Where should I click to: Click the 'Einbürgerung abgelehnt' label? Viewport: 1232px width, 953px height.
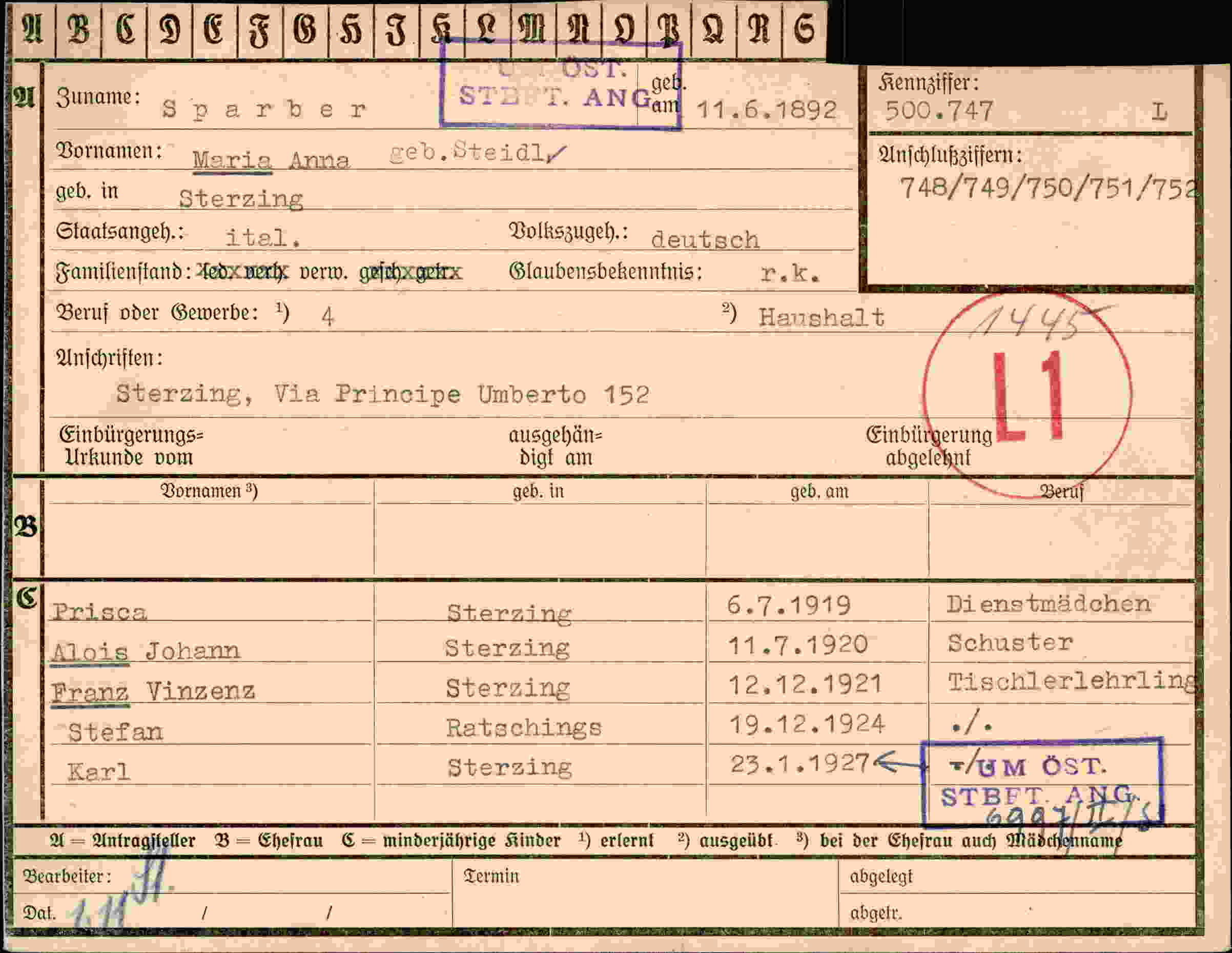tap(929, 446)
